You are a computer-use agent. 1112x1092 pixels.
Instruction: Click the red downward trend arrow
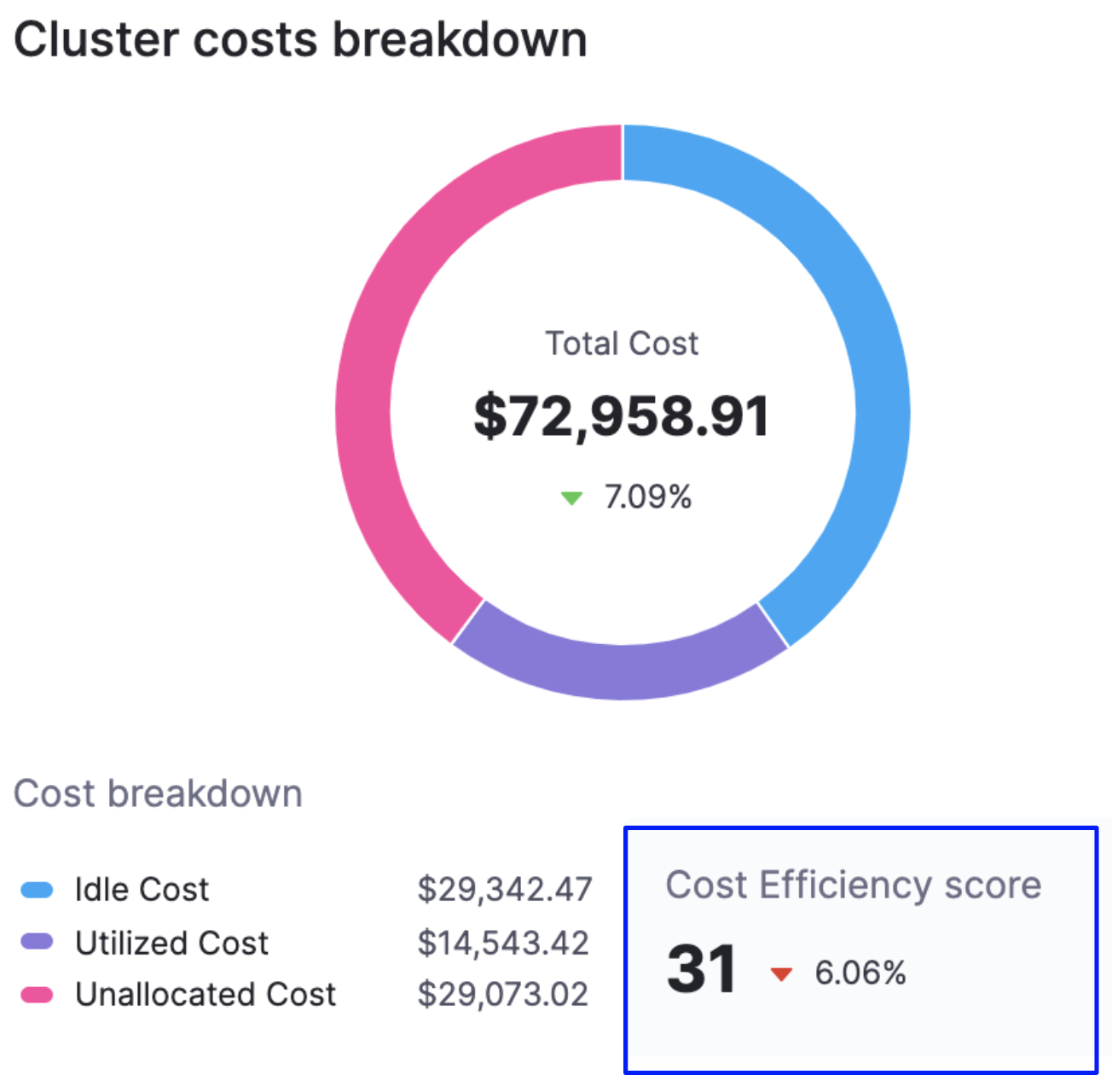coord(781,973)
